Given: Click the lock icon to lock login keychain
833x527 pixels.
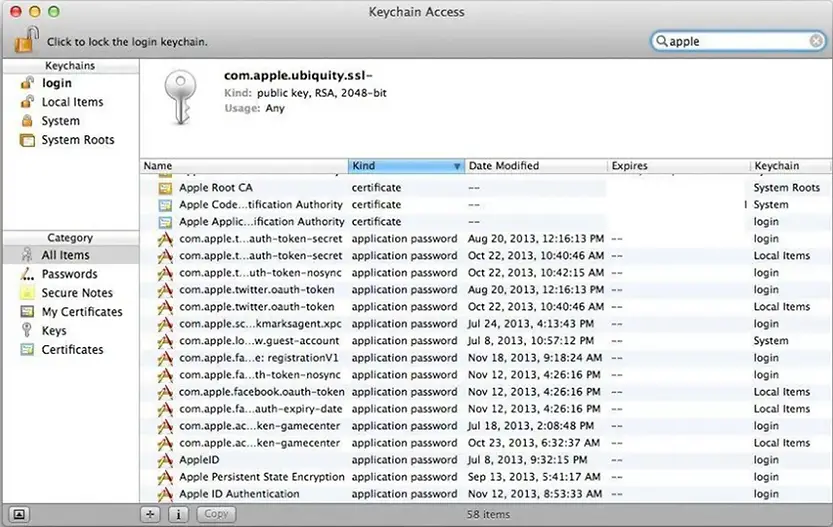Looking at the screenshot, I should click(x=27, y=40).
